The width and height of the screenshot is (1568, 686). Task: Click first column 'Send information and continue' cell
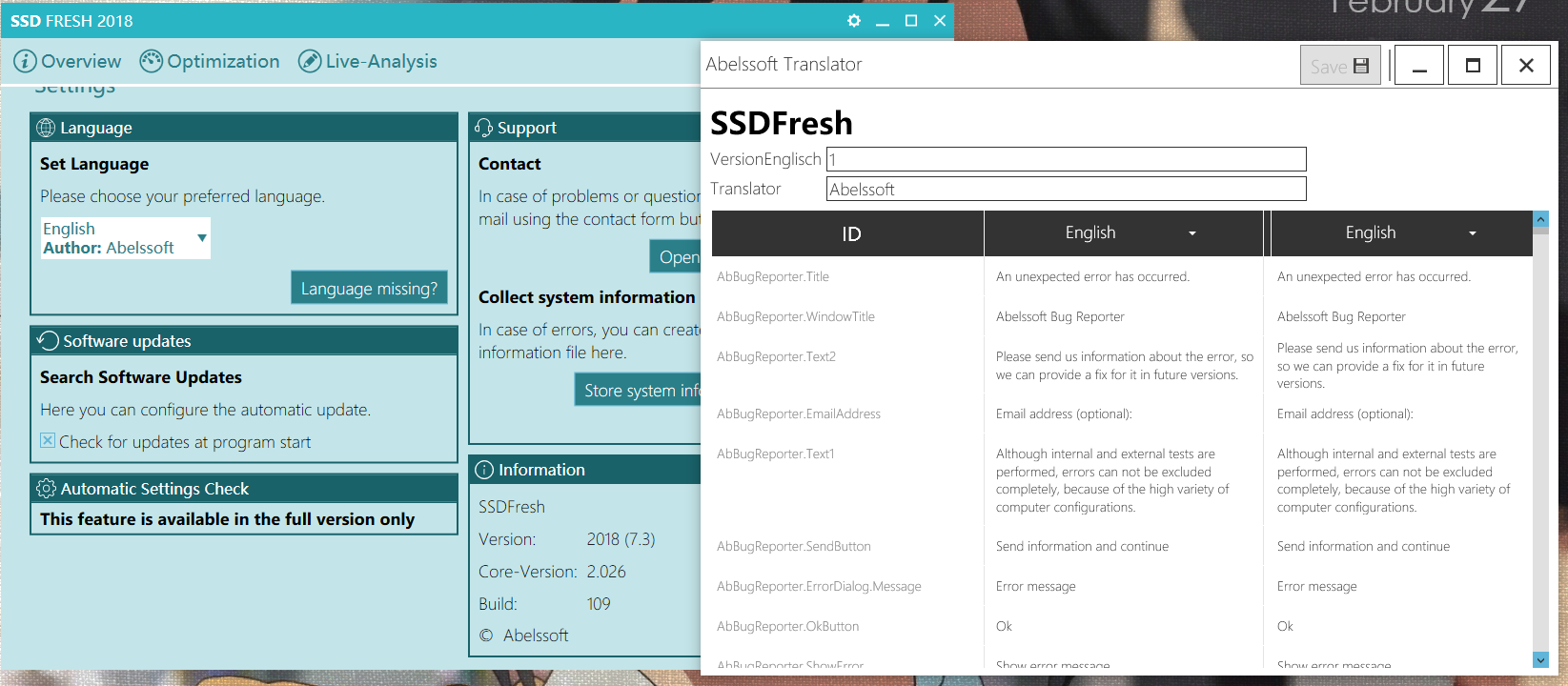coord(1082,547)
